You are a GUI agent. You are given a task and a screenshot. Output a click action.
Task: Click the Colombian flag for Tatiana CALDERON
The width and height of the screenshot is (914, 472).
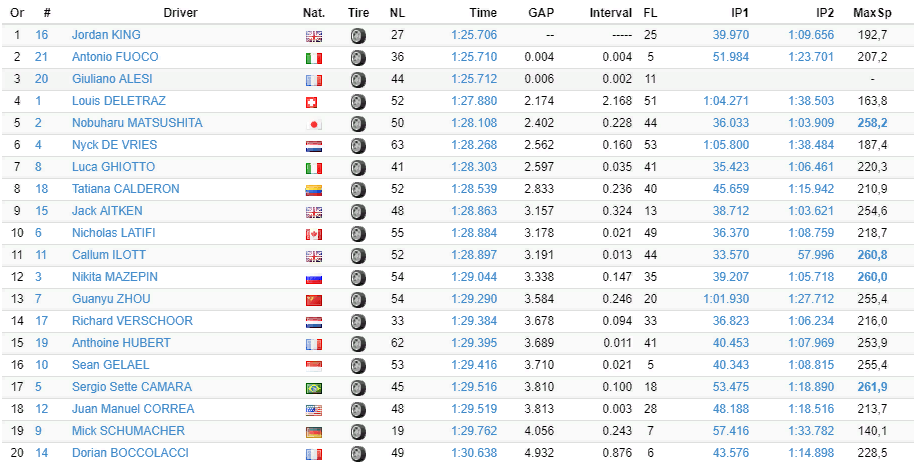[x=314, y=190]
